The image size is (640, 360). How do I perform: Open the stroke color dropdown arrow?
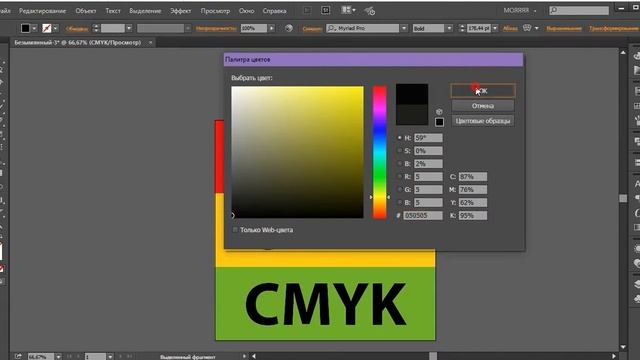56,28
